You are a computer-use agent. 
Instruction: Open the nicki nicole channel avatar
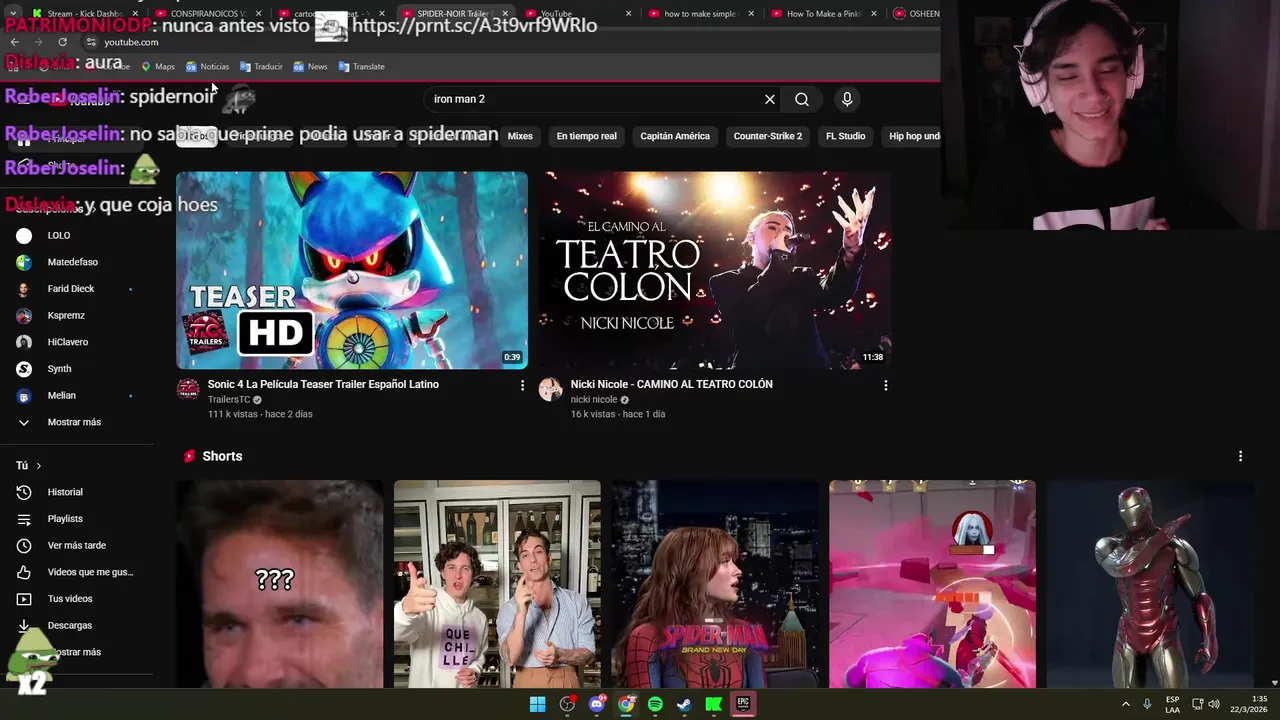coord(551,390)
